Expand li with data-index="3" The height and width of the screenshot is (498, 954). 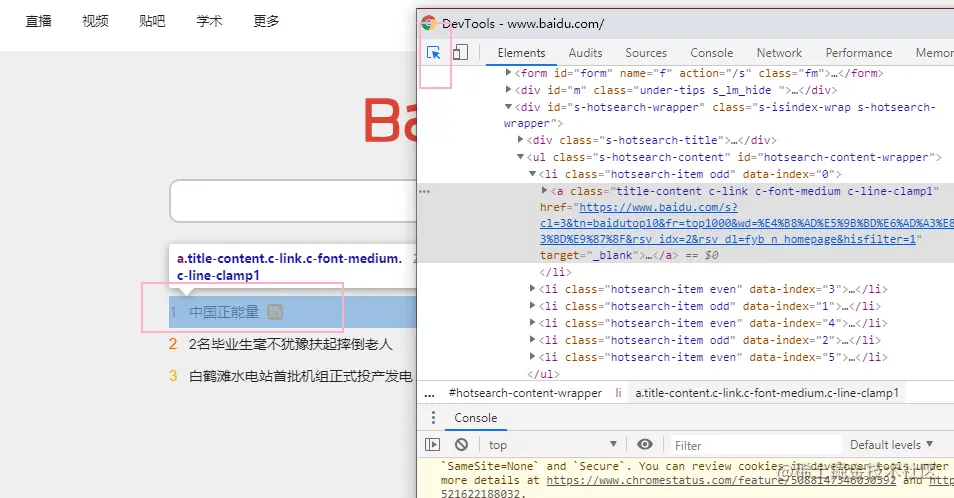(532, 288)
